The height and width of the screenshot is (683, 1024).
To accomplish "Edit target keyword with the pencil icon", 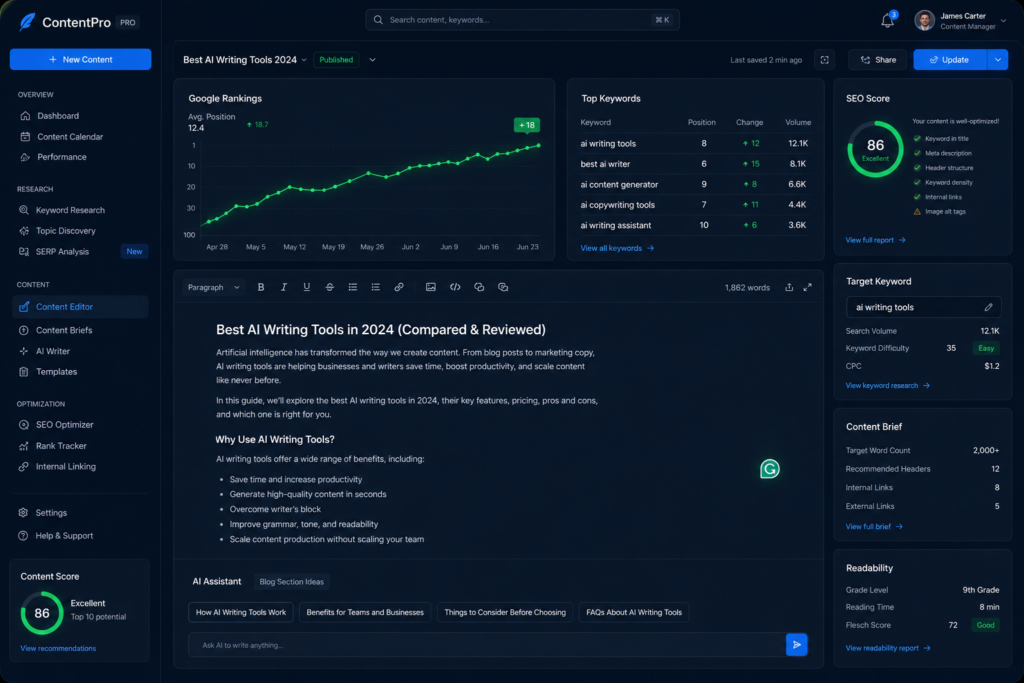I will tap(989, 307).
